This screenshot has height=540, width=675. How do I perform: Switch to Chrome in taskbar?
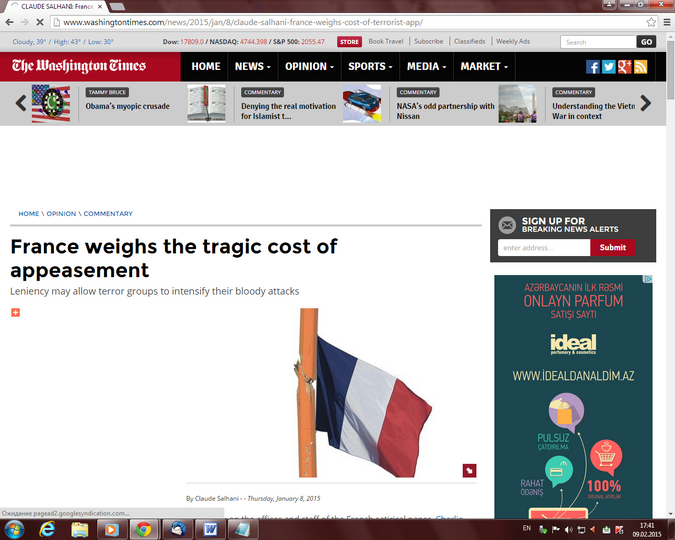pyautogui.click(x=144, y=529)
